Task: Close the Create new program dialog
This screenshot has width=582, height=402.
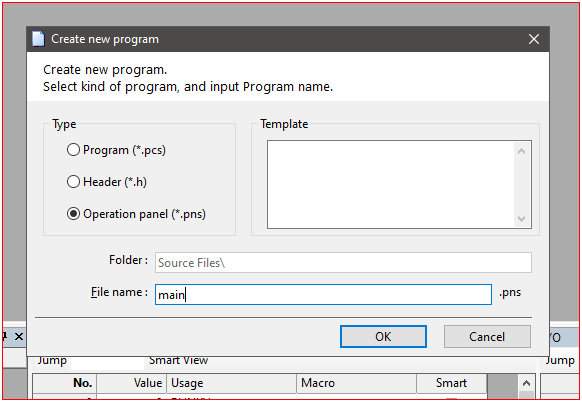Action: tap(534, 39)
